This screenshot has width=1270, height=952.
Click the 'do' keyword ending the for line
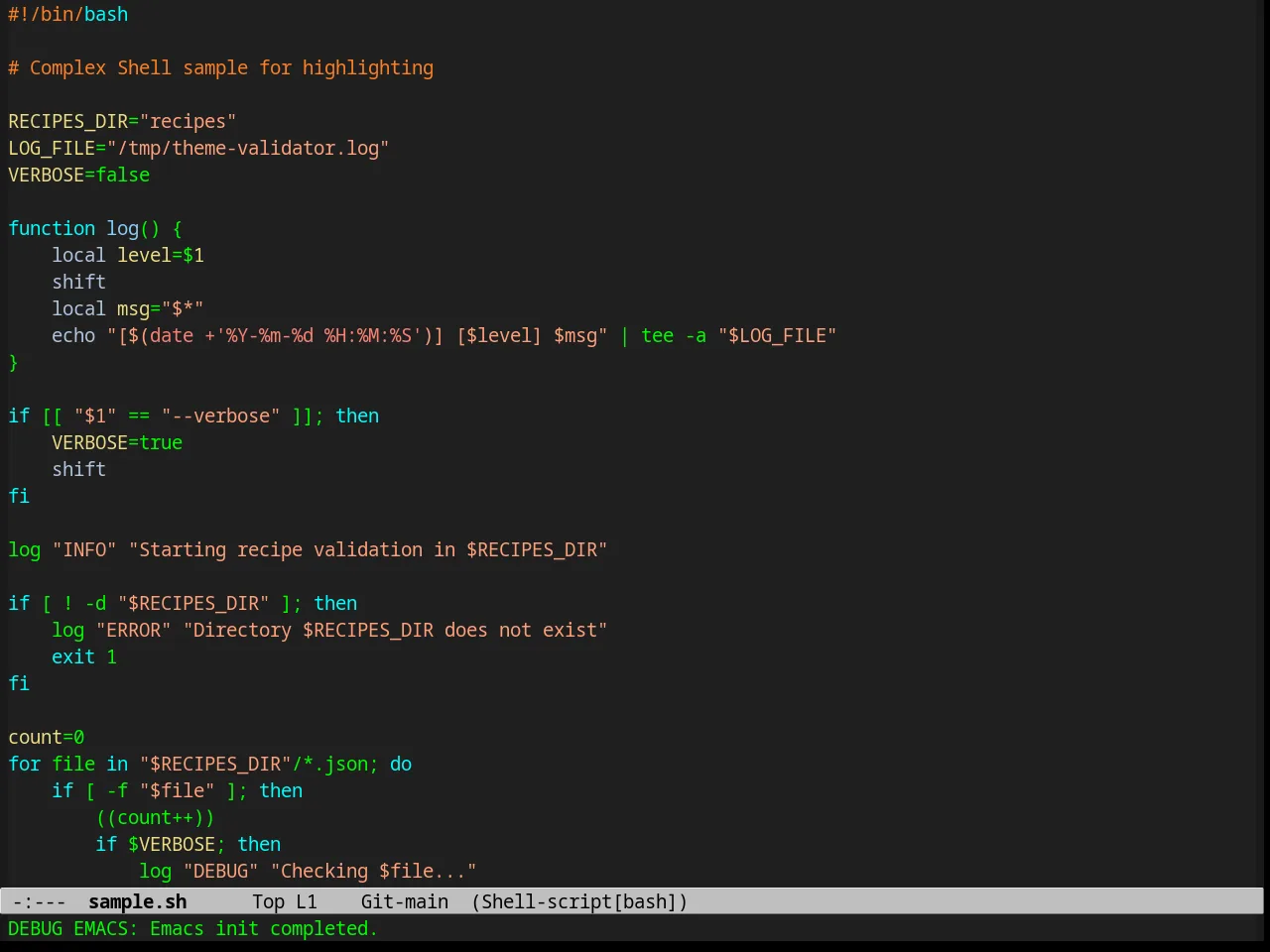click(x=401, y=764)
